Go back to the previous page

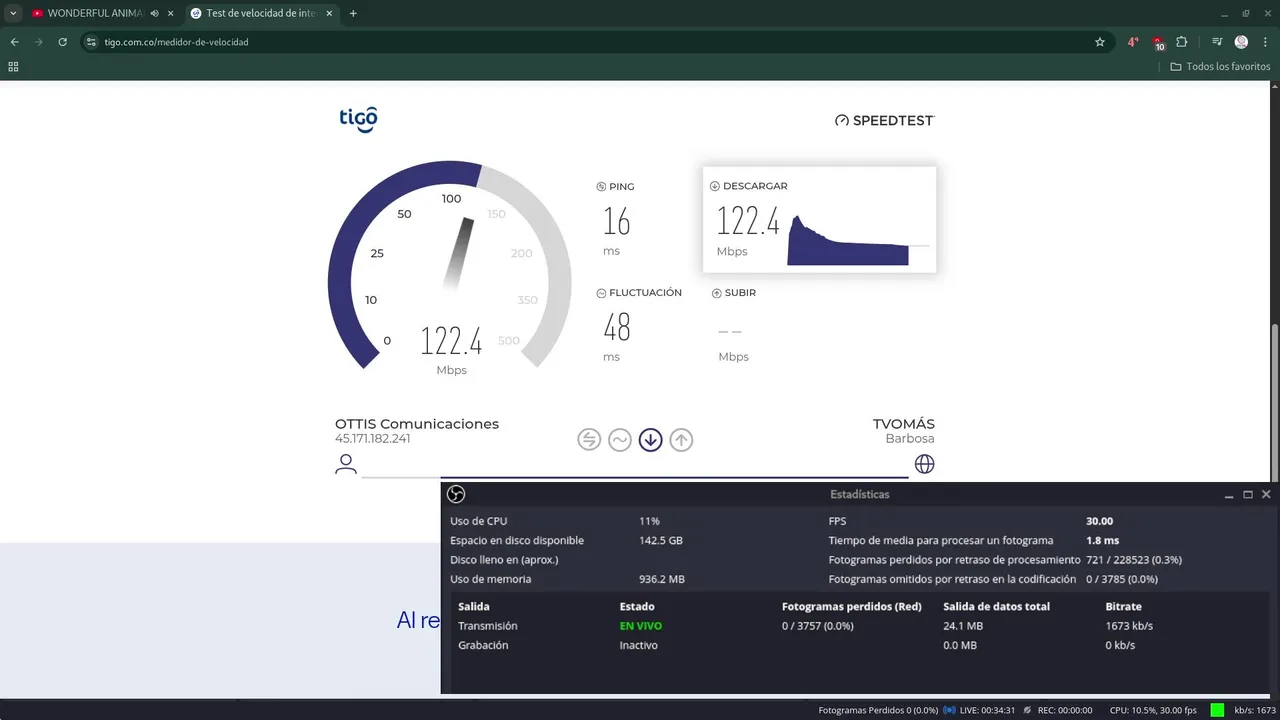(14, 42)
